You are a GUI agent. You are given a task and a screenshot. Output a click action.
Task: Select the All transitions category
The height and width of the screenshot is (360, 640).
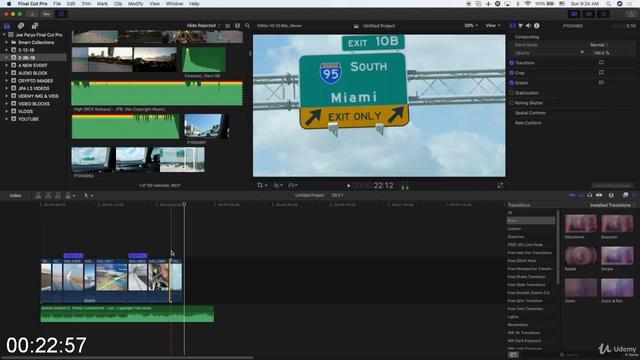[x=509, y=213]
